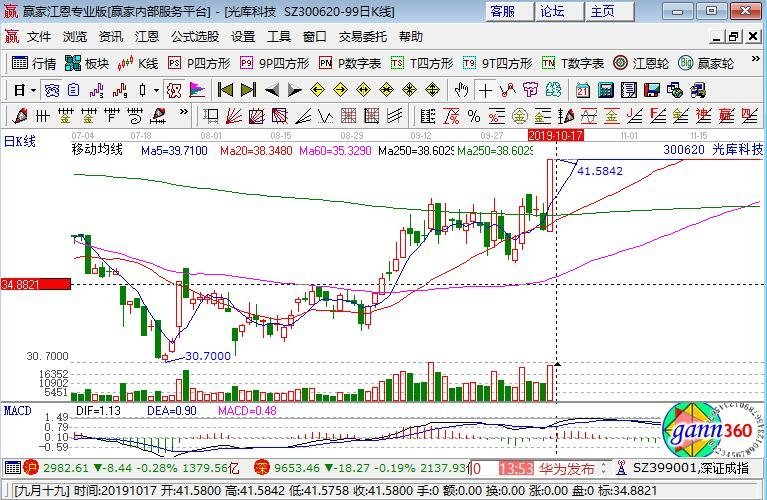Screen dimensions: 767x500
Task: Open the 工具 menu
Action: 279,37
